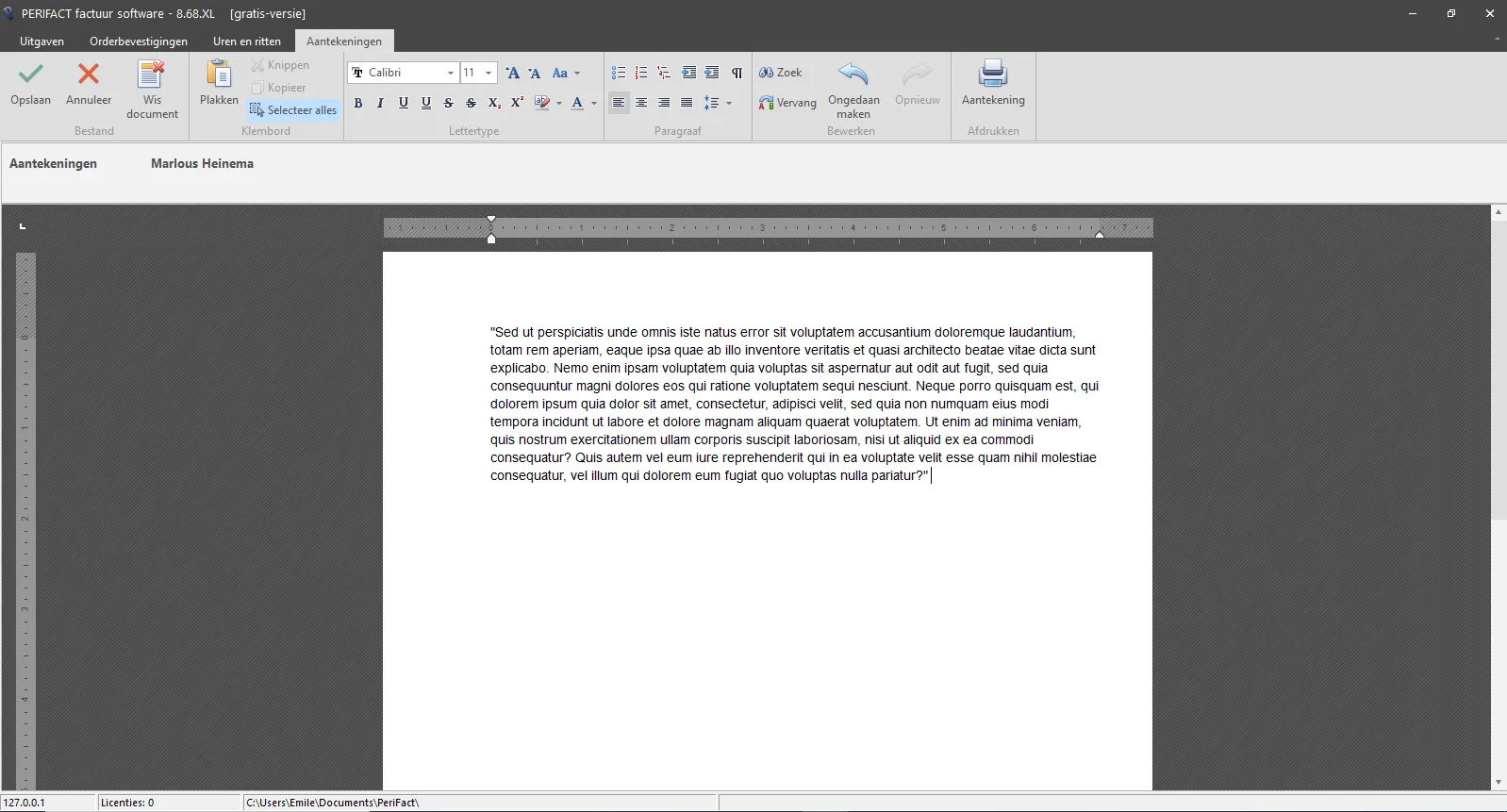Toggle single underline formatting
Screen dimensions: 1507x812
(404, 103)
